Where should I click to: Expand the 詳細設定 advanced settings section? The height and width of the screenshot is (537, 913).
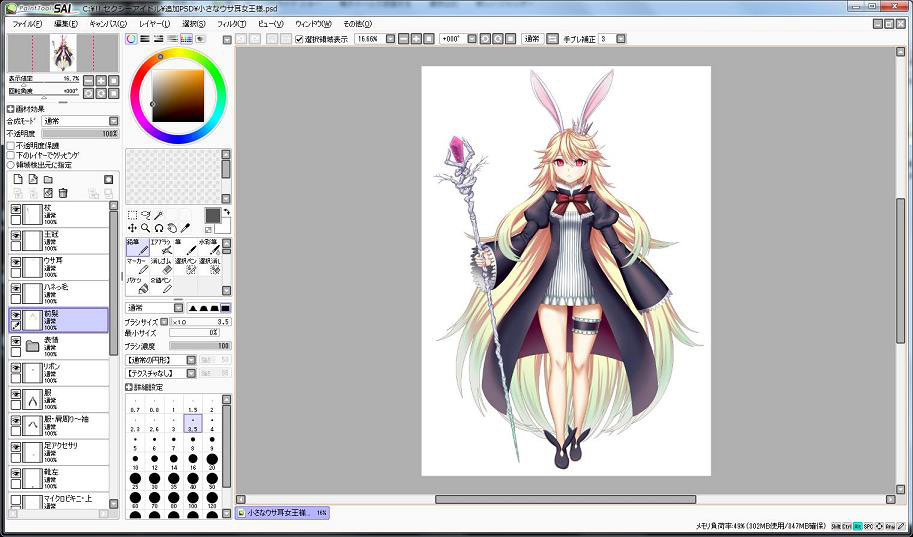128,386
